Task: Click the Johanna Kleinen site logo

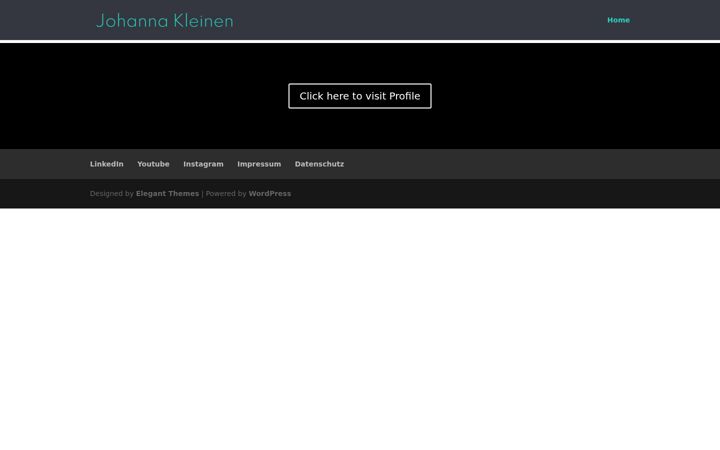Action: pyautogui.click(x=165, y=21)
